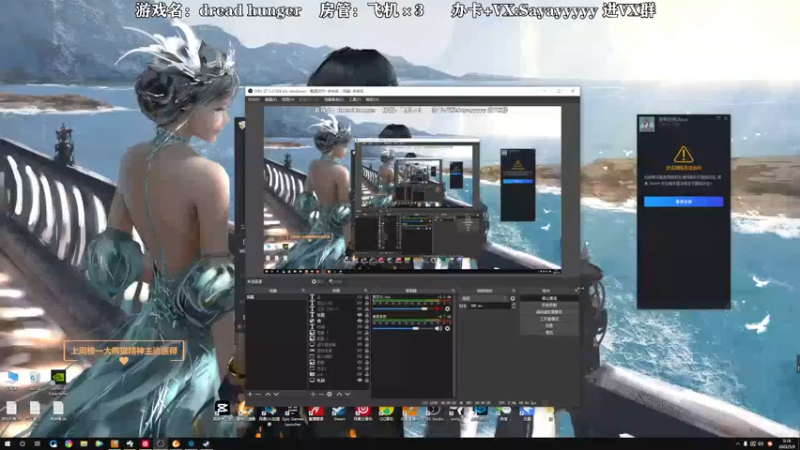The image size is (800, 450).
Task: Open QQ音乐 desktop shortcut
Action: pos(386,413)
